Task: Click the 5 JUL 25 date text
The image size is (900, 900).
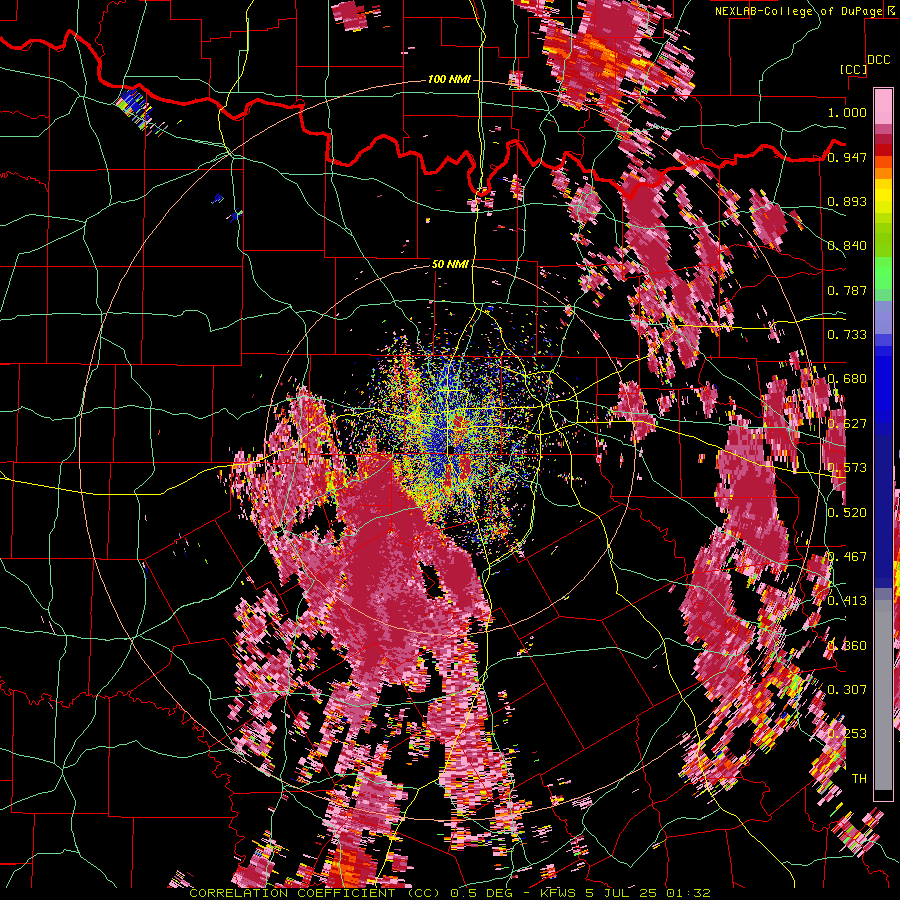Action: [622, 893]
